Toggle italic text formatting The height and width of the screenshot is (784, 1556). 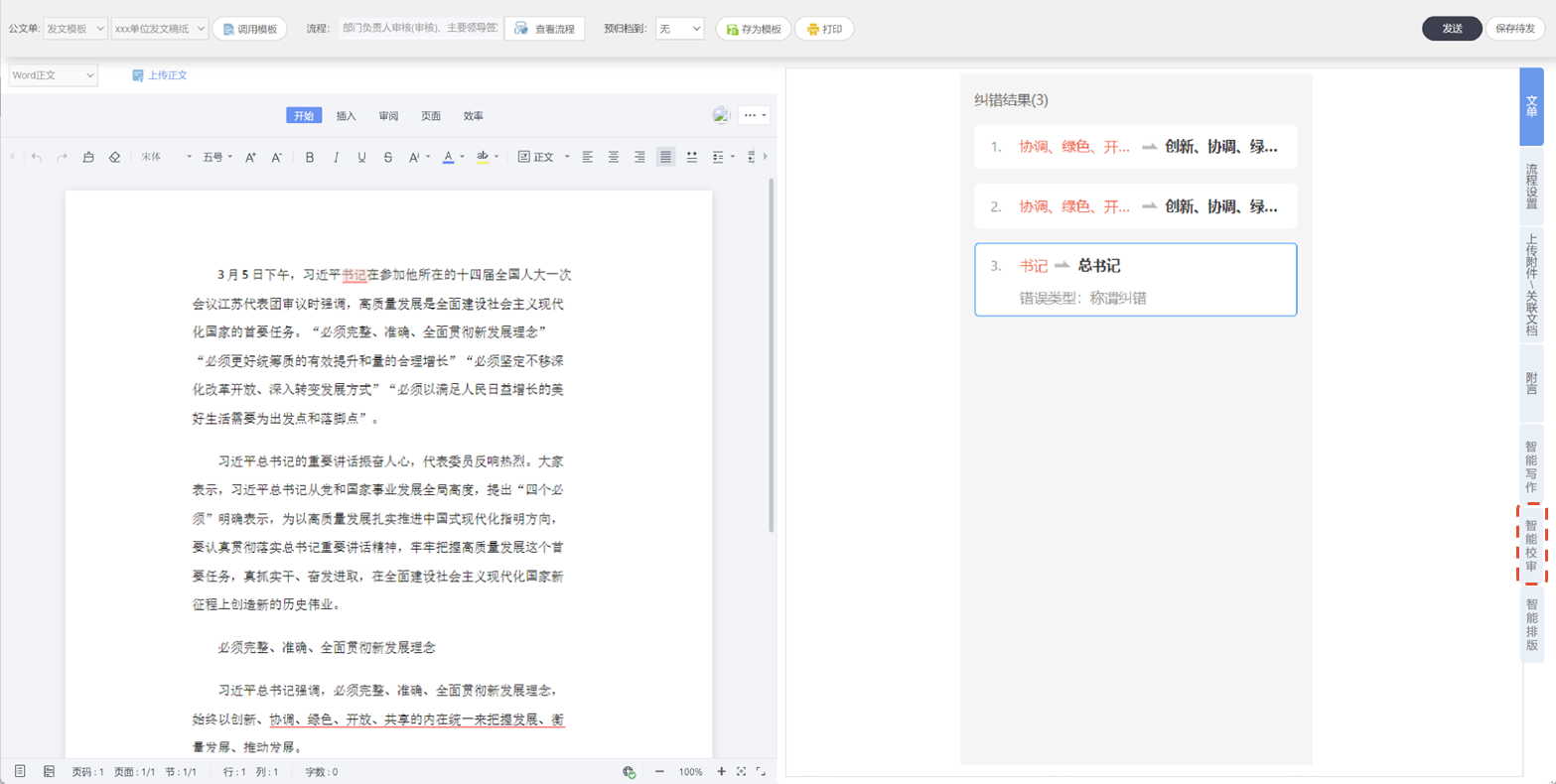coord(336,157)
